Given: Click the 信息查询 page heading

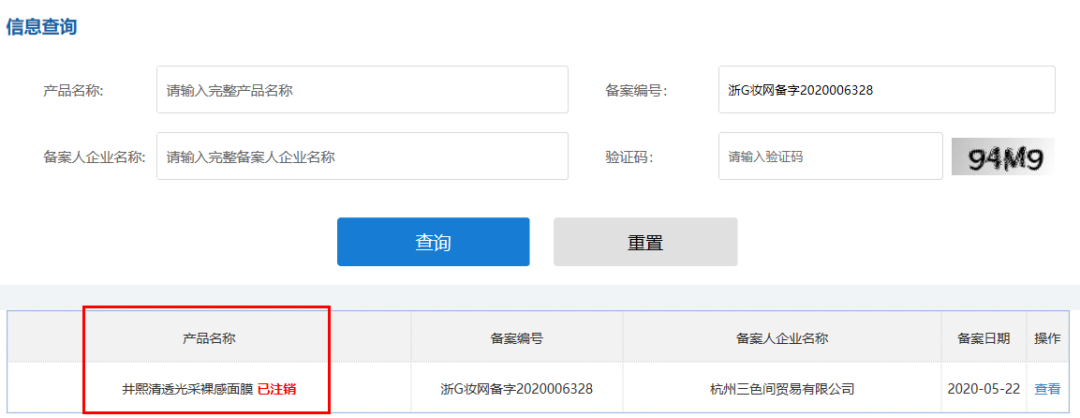Looking at the screenshot, I should pos(41,27).
